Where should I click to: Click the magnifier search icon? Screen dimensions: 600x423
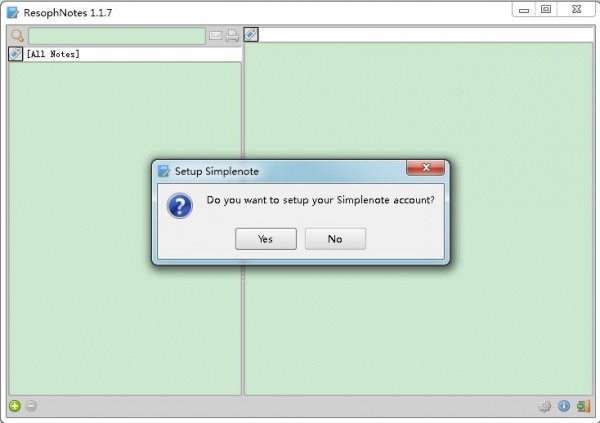tap(17, 36)
